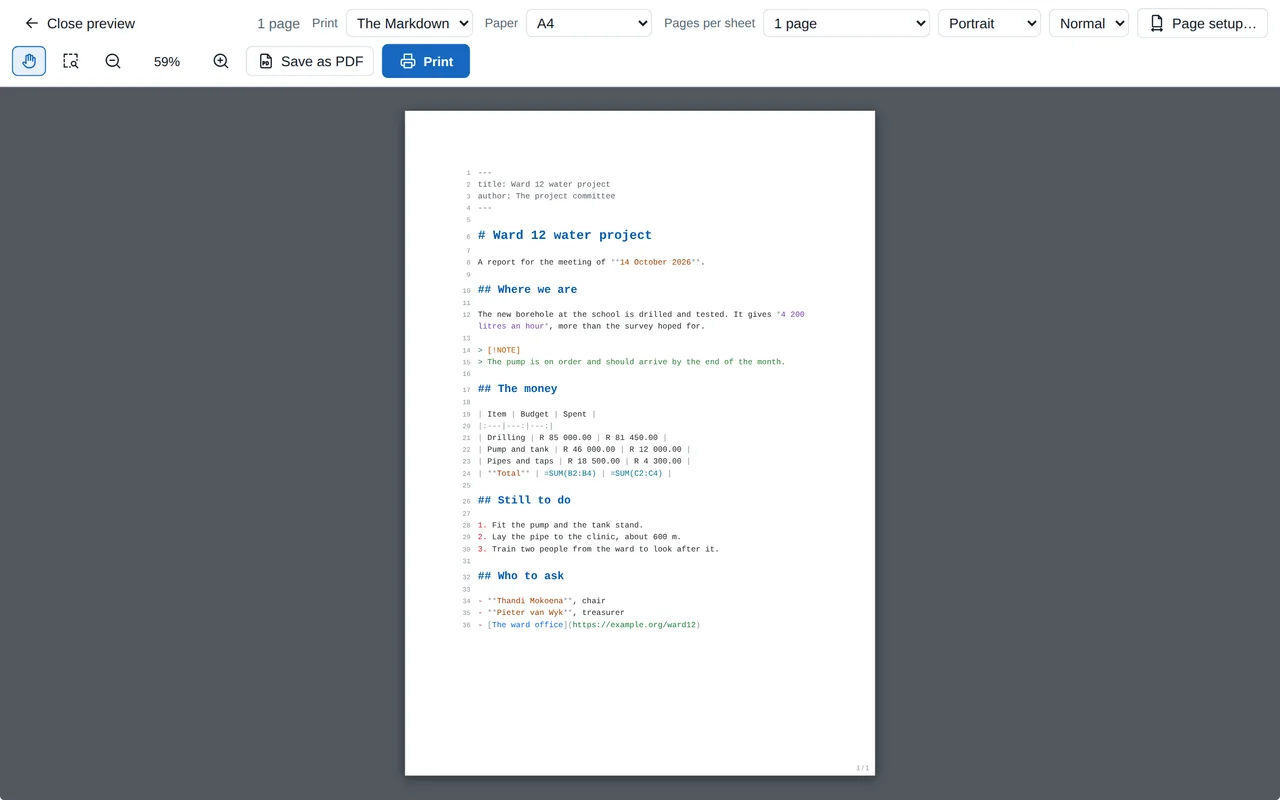Click the 'author: The project committee' line
The image size is (1280, 800).
click(546, 196)
